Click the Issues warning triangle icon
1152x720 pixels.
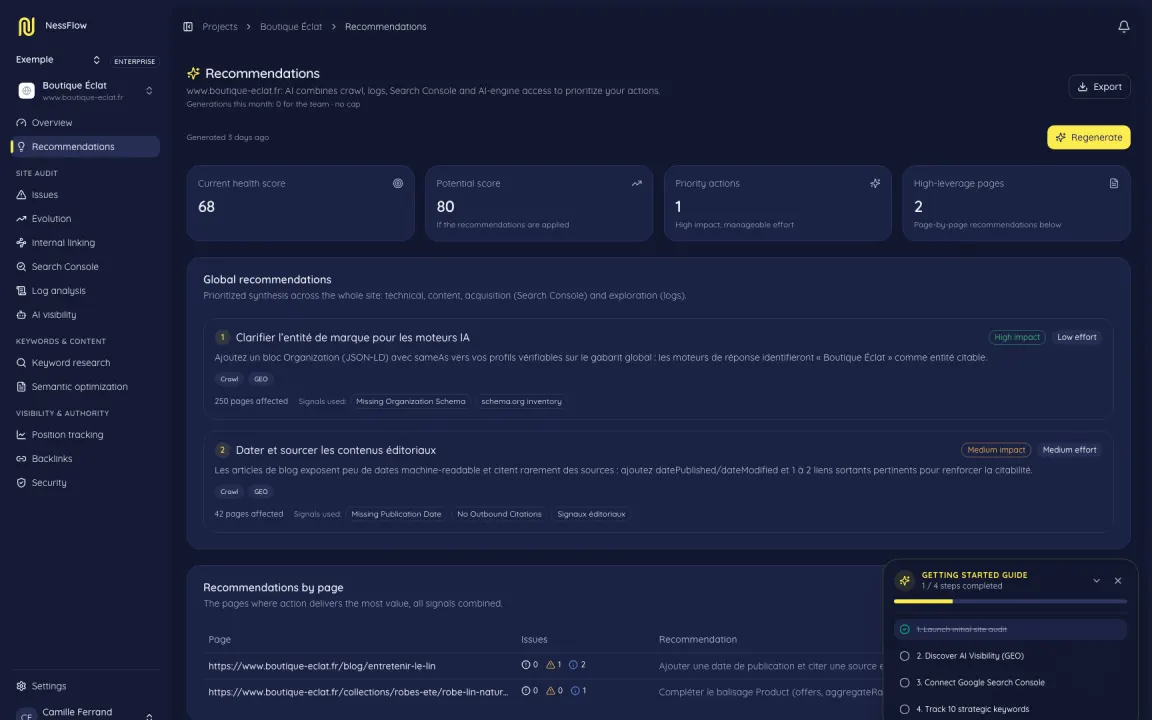coord(21,195)
